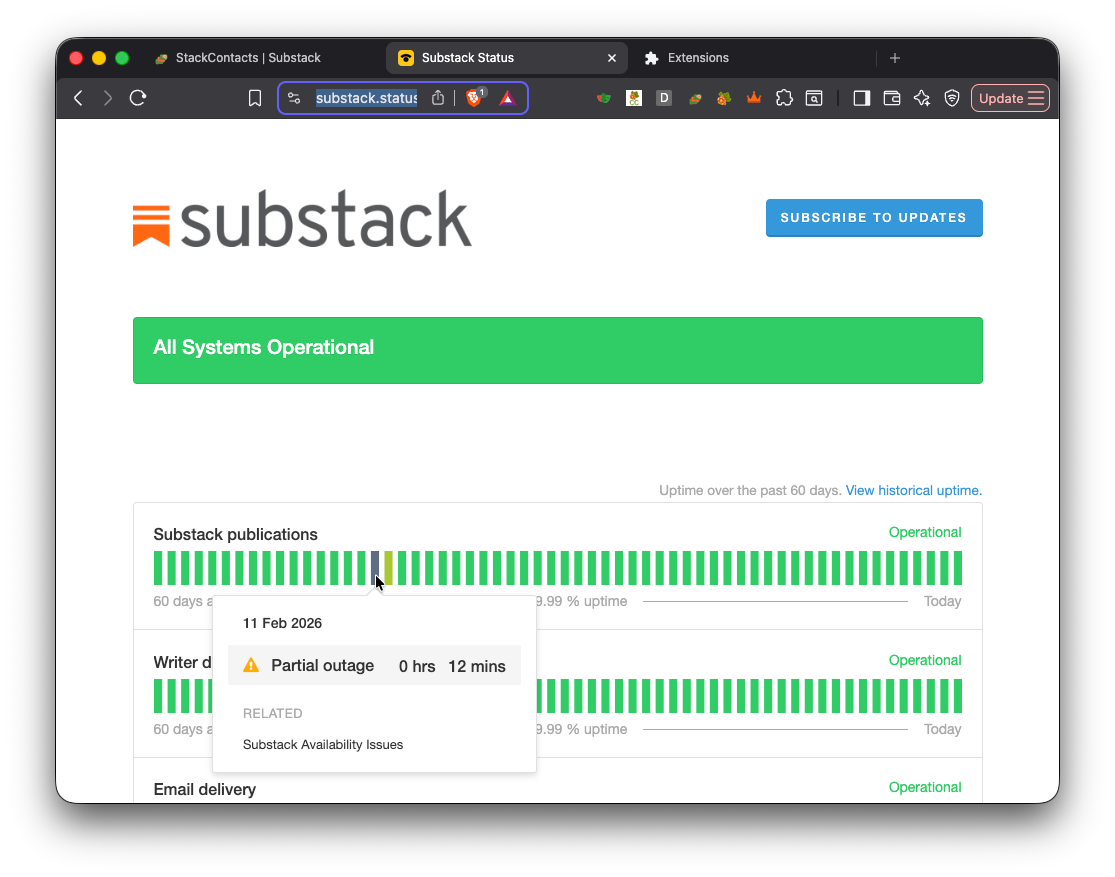The height and width of the screenshot is (877, 1115).
Task: Click Operational status for Email delivery
Action: coord(924,787)
